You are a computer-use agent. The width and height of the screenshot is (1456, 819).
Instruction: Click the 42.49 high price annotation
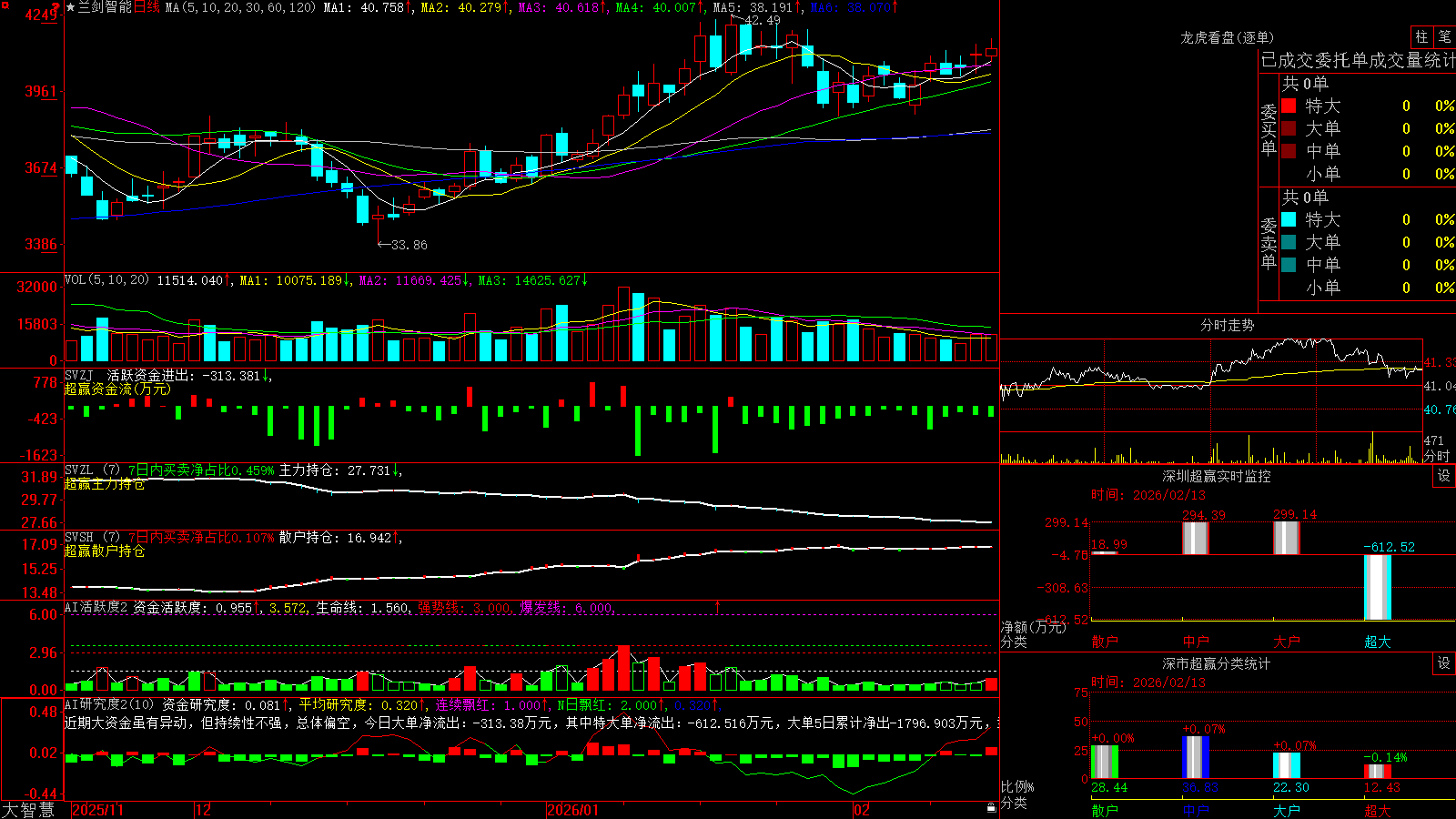(763, 20)
